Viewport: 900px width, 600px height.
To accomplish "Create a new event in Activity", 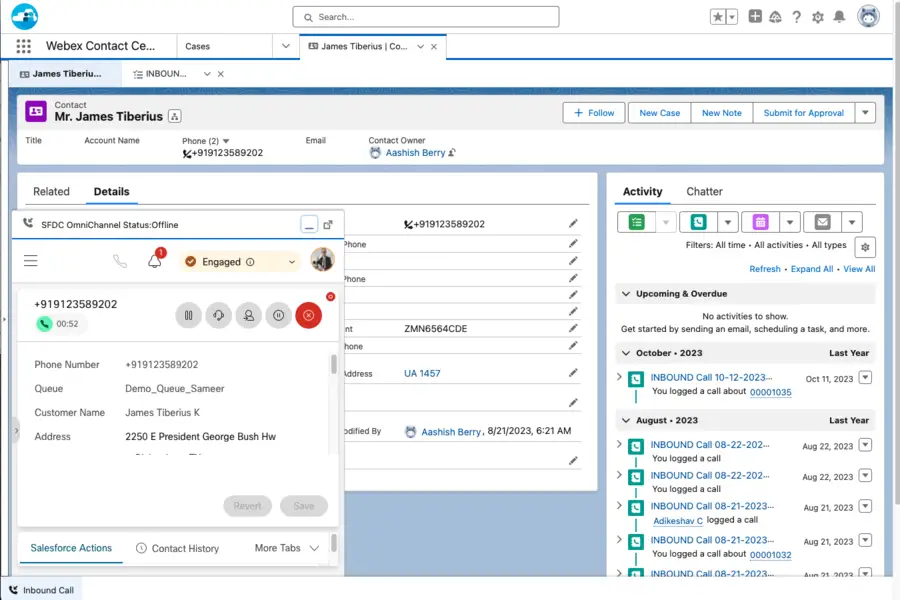I will [x=760, y=222].
